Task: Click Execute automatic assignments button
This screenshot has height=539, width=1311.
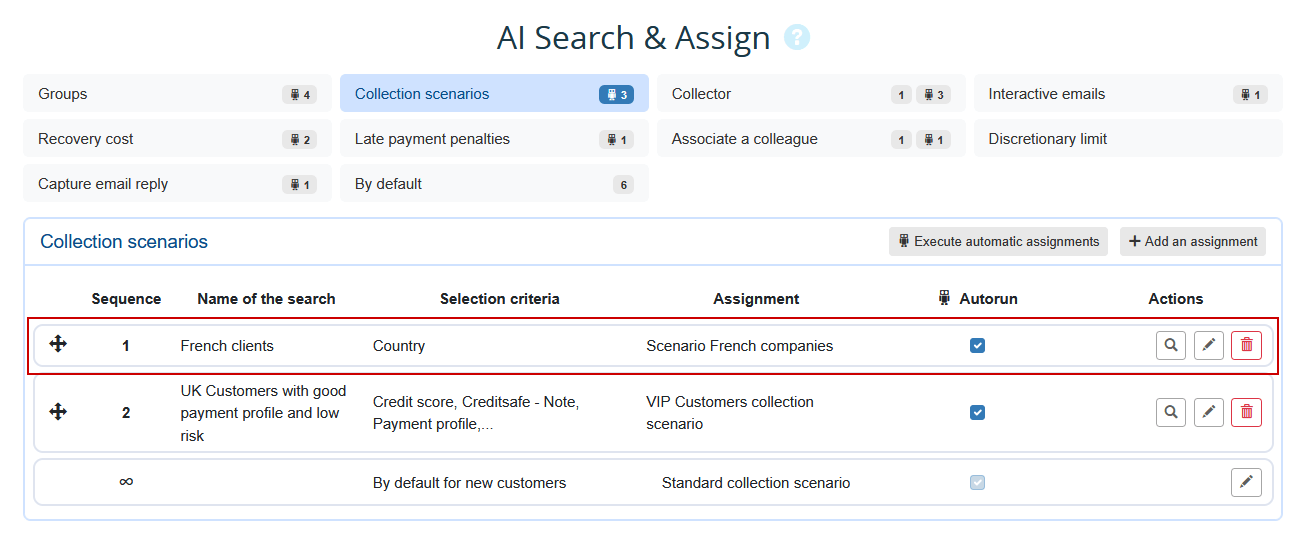Action: pos(997,241)
